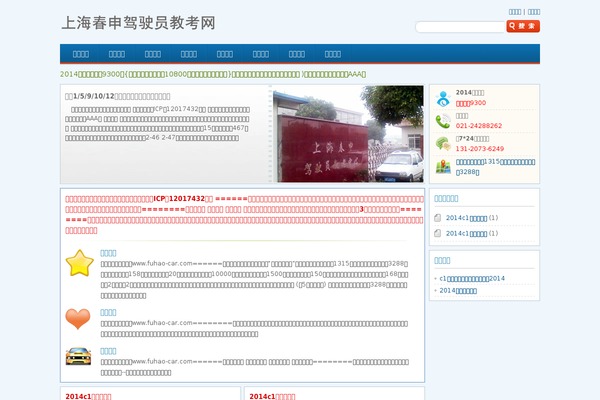This screenshot has height=400, width=600.
Task: Open the sidebar link starting with 2014 below the c1 link
Action: click(x=458, y=291)
